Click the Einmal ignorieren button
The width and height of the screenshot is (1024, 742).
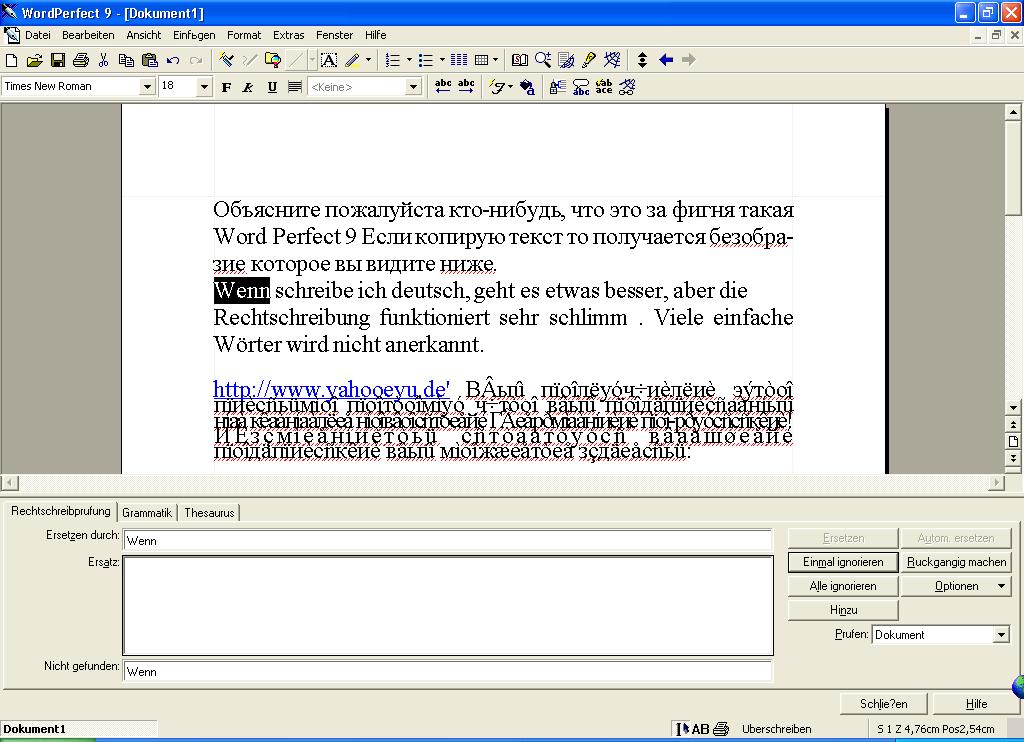[x=843, y=562]
